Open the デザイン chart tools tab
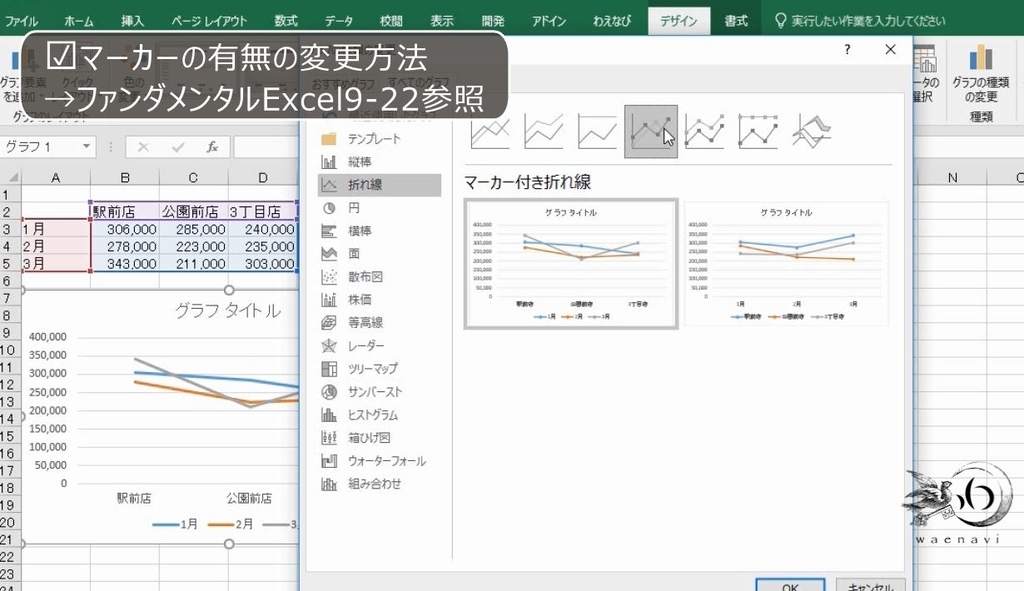The image size is (1024, 591). 679,21
